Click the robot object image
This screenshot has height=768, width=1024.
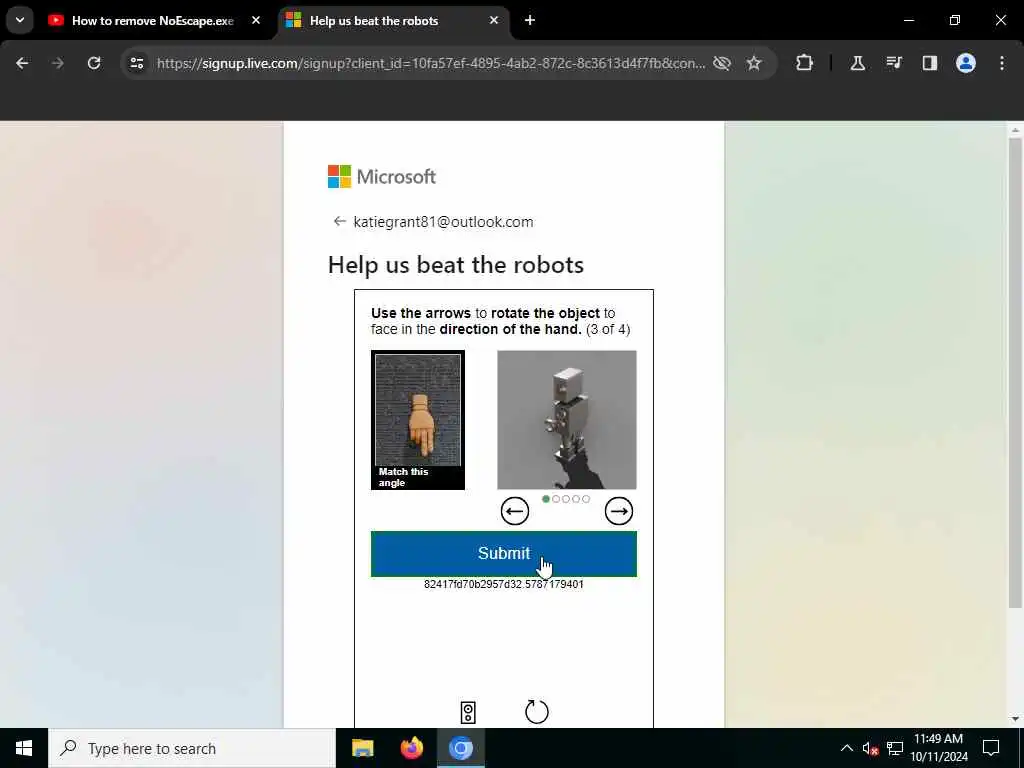(567, 420)
